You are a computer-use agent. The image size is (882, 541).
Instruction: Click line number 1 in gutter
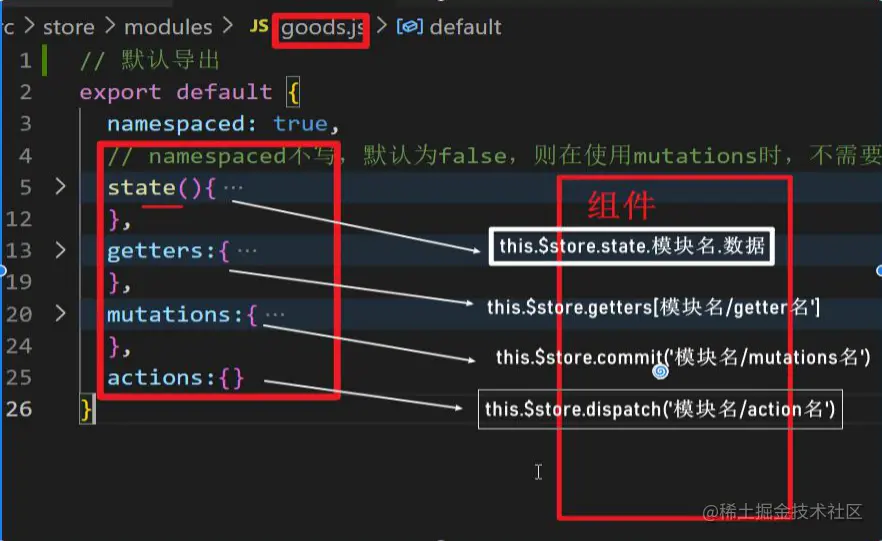click(25, 60)
